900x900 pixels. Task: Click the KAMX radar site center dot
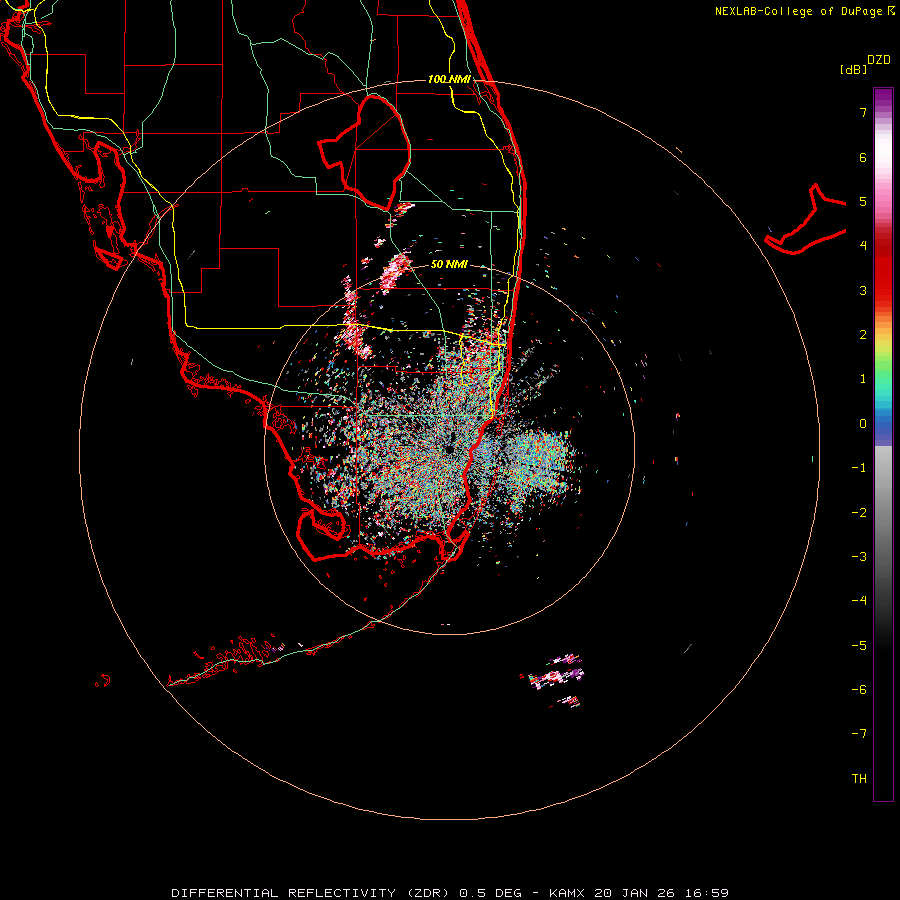(448, 449)
